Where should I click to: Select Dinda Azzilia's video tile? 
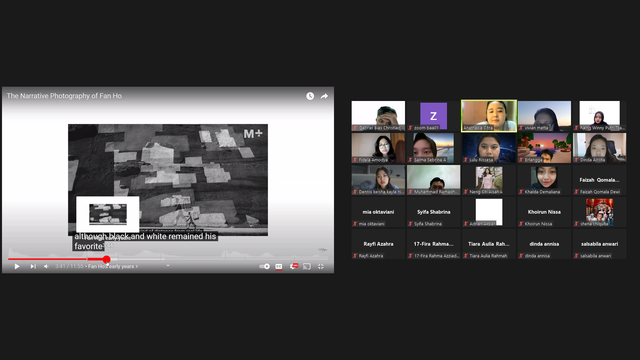click(x=599, y=148)
